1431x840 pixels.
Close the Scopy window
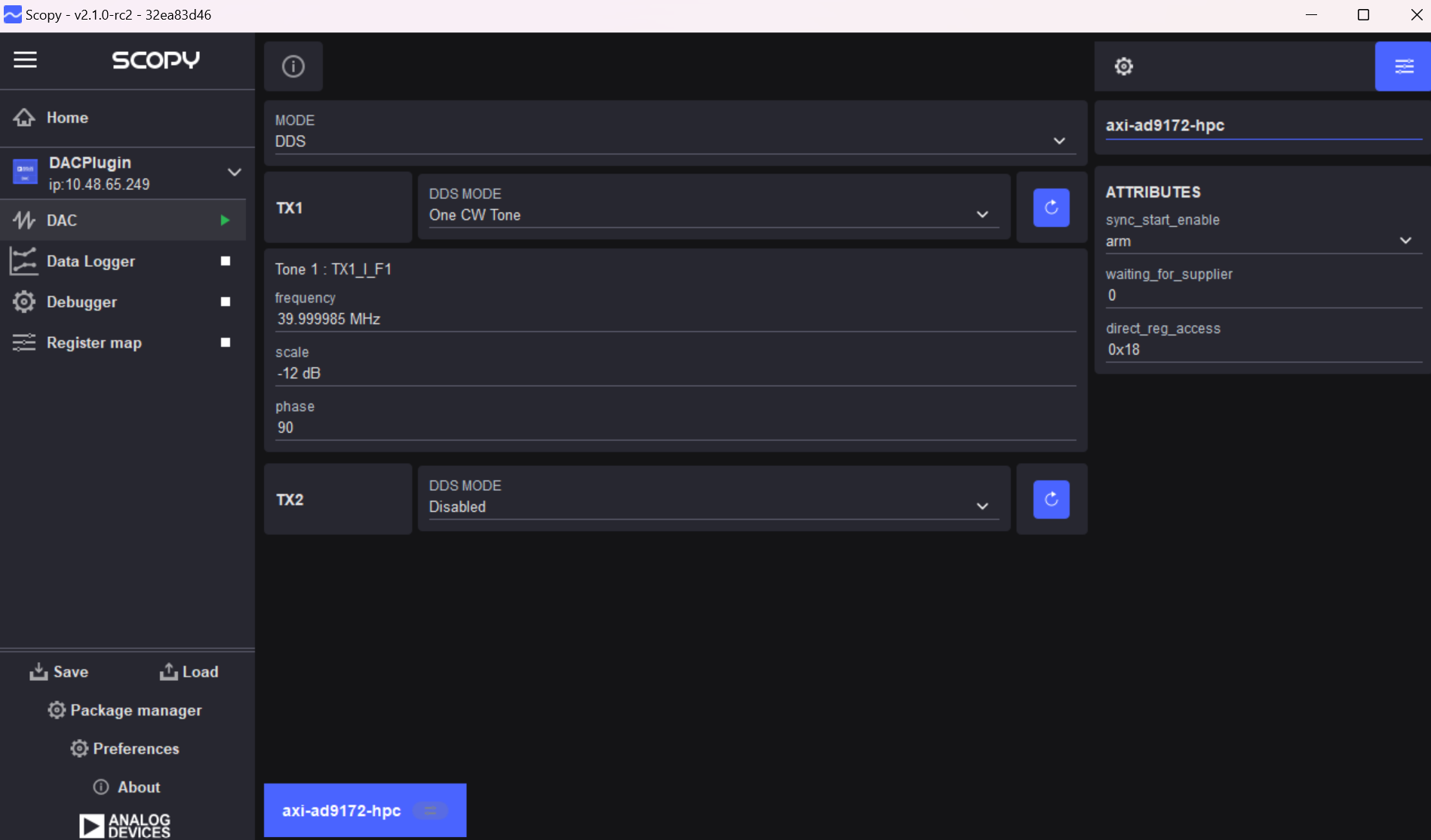[x=1416, y=15]
